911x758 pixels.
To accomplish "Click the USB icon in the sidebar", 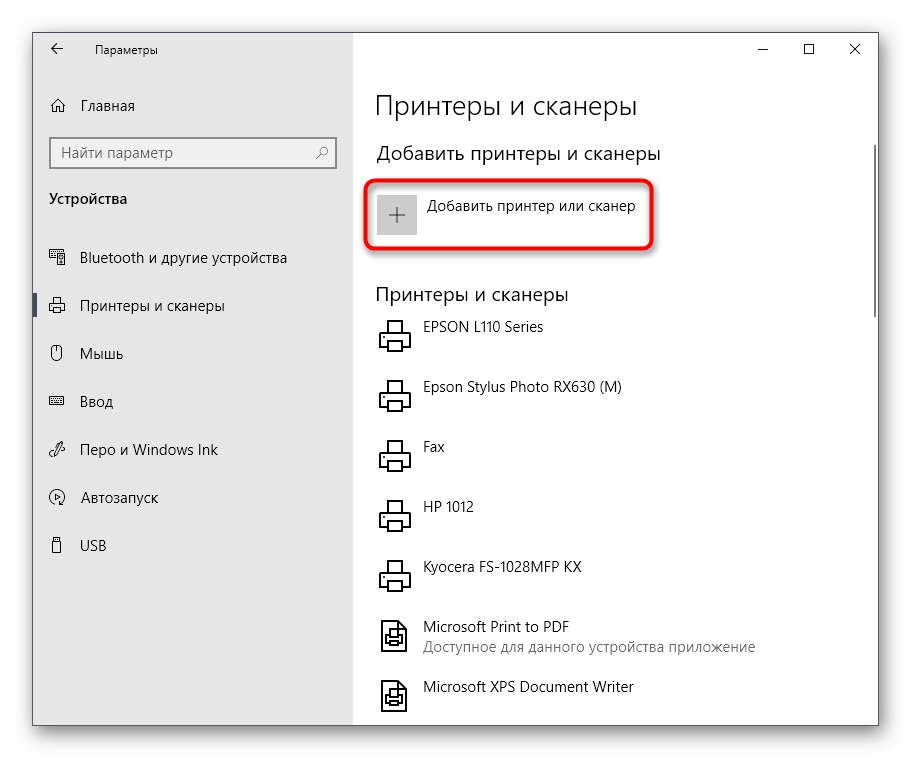I will pyautogui.click(x=57, y=545).
